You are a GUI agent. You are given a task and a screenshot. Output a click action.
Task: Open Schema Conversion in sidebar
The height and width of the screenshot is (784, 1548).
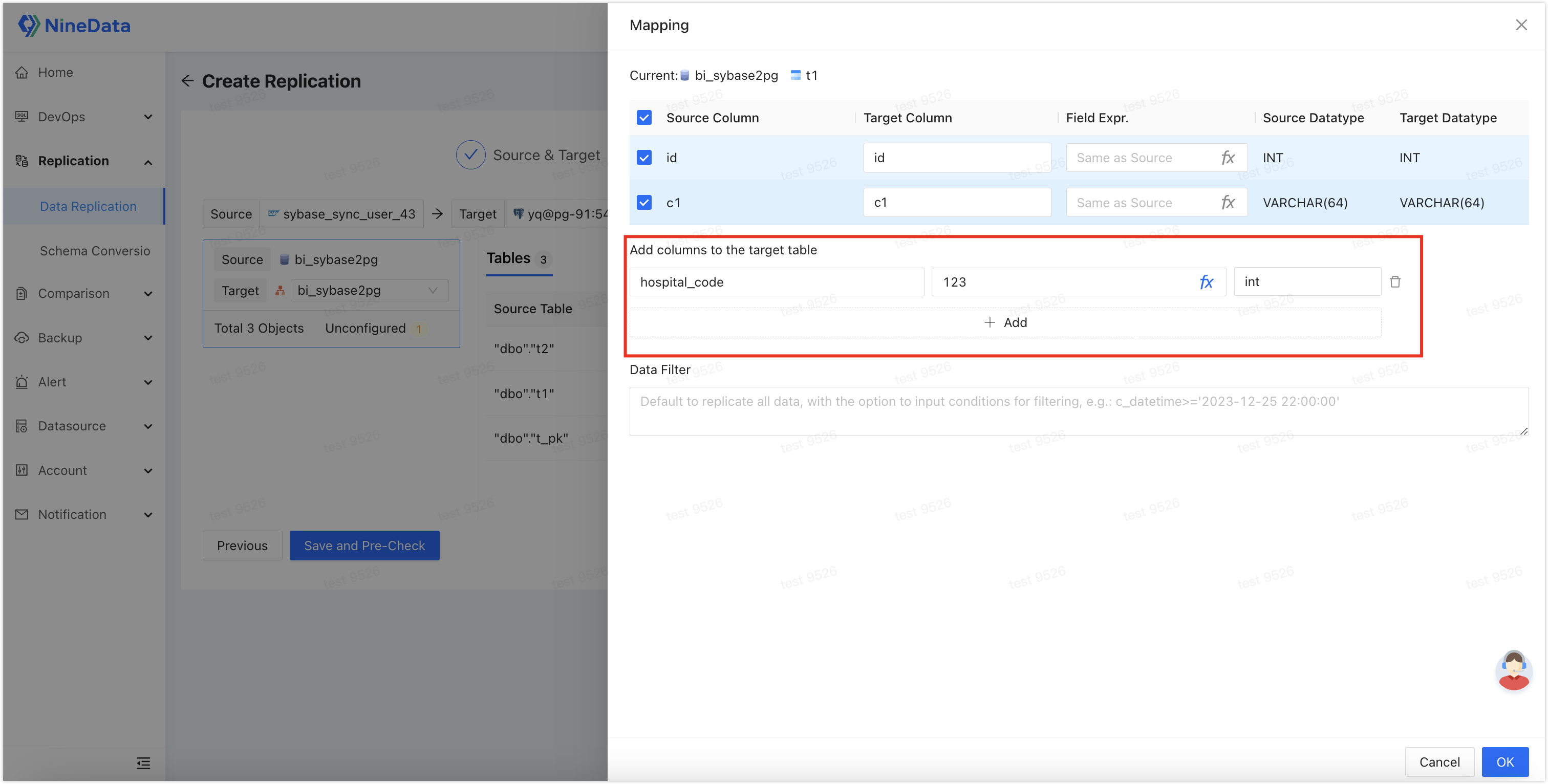point(83,251)
